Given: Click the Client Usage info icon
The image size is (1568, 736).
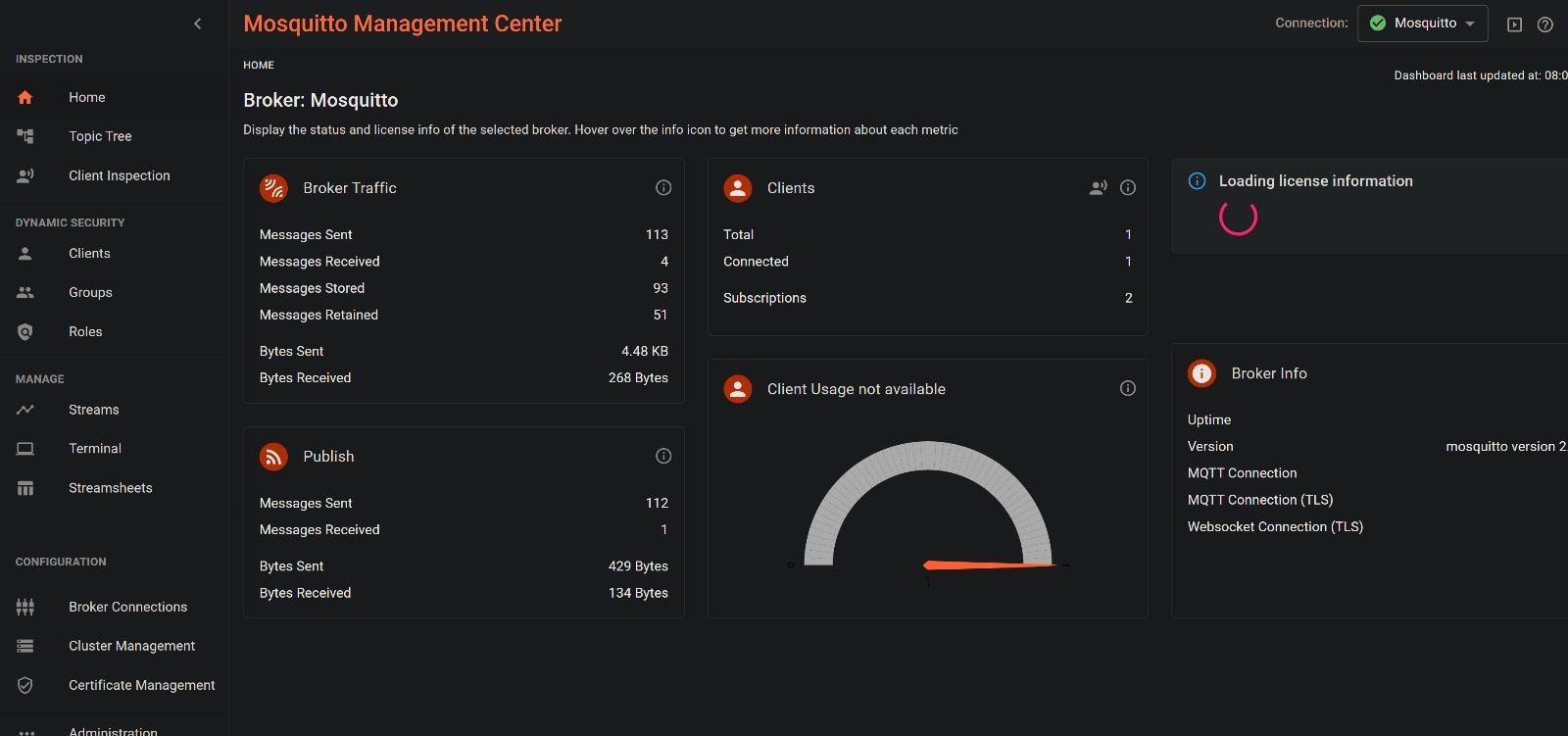Looking at the screenshot, I should pos(1128,388).
